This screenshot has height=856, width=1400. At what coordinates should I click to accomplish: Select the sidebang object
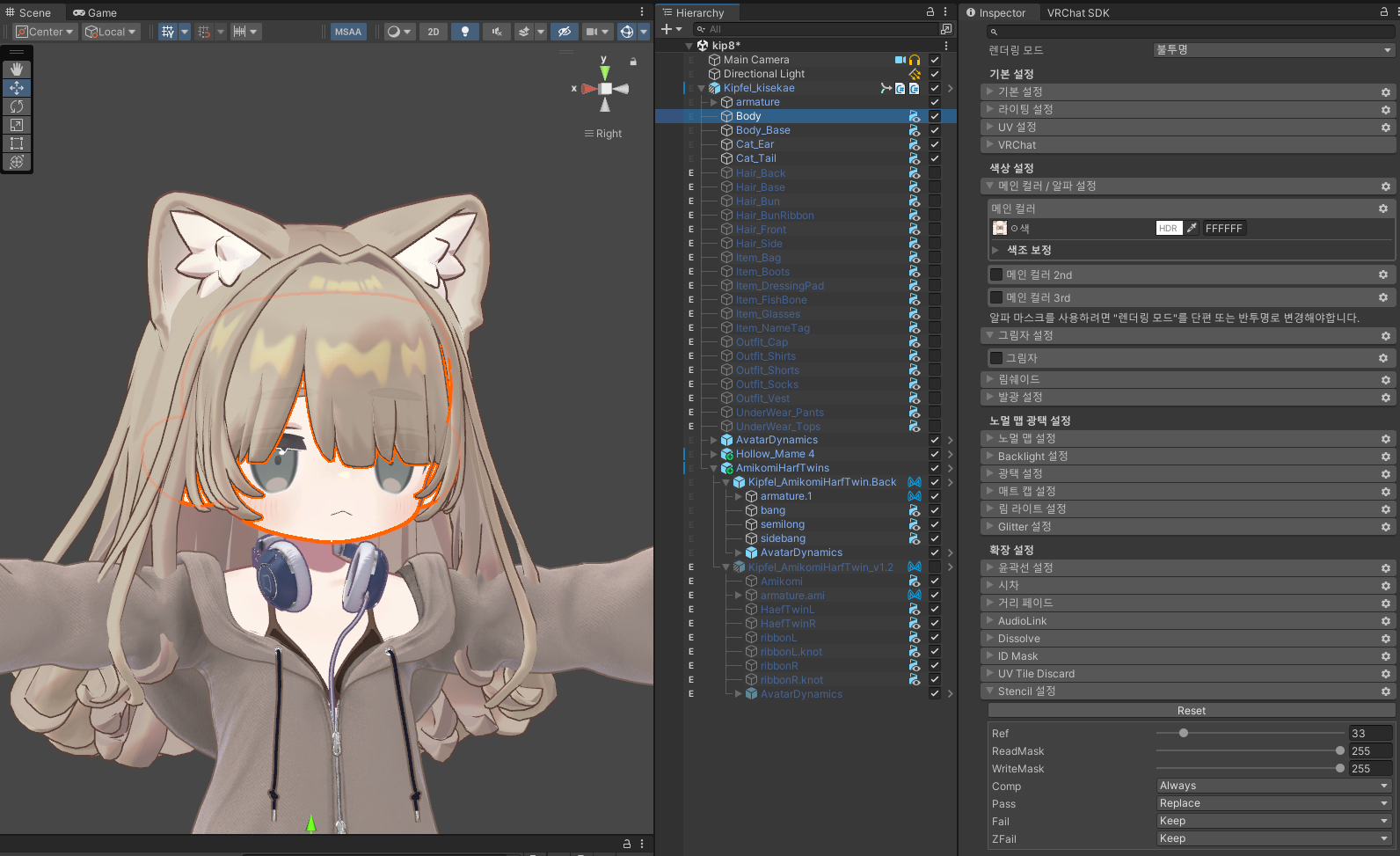[x=783, y=538]
